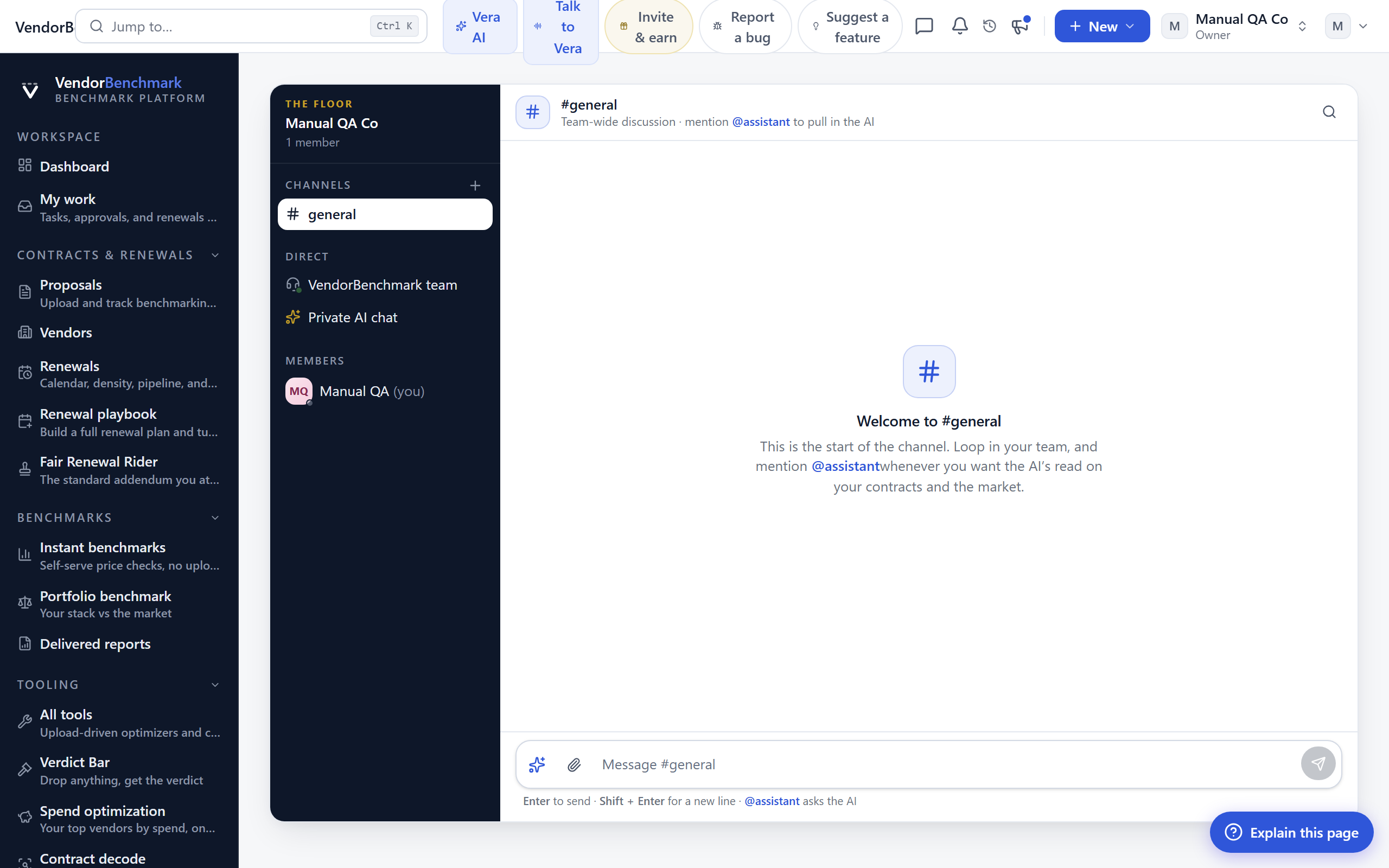Open Delivered reports
This screenshot has width=1389, height=868.
[119, 644]
